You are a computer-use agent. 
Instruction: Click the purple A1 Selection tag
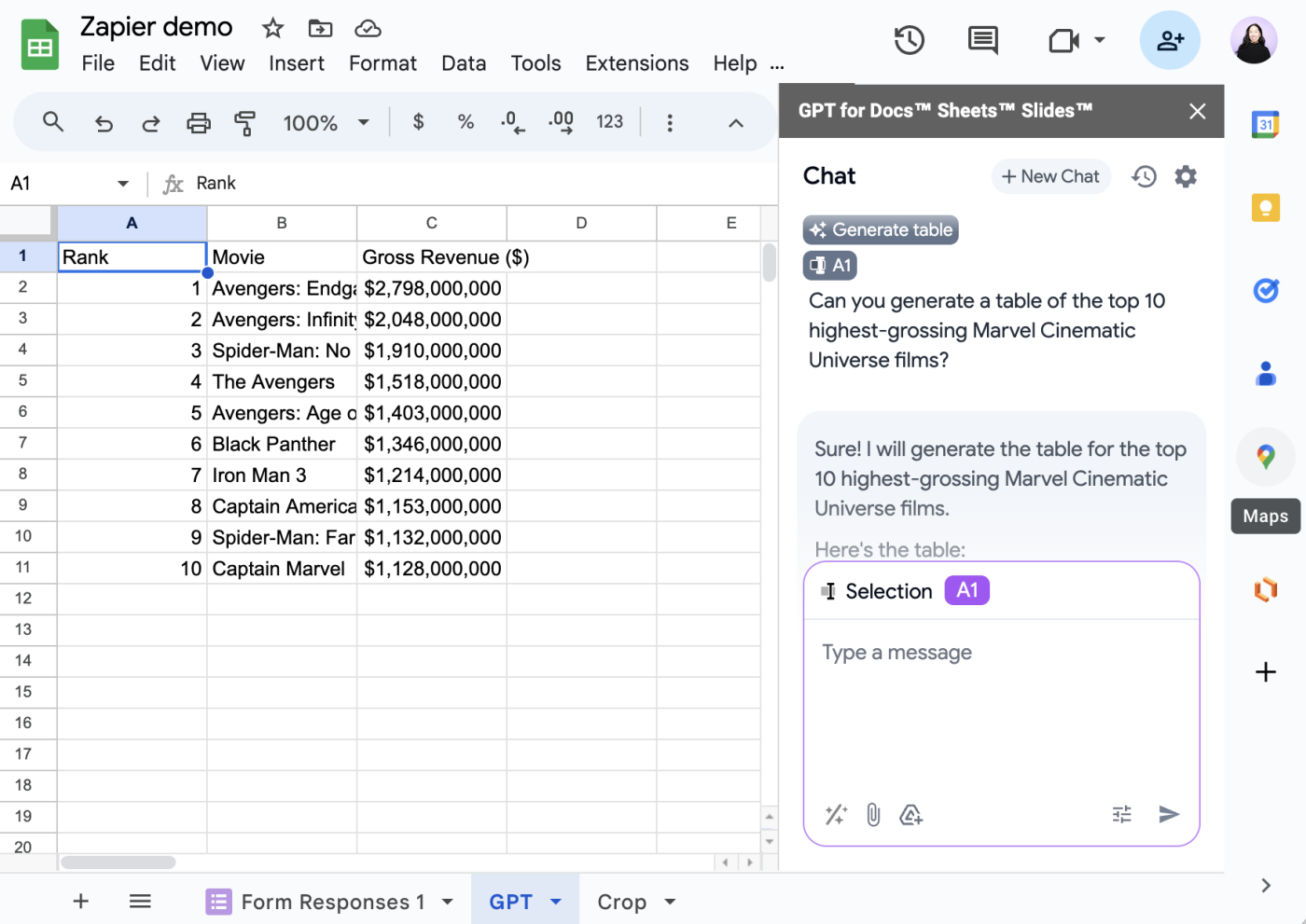point(967,590)
